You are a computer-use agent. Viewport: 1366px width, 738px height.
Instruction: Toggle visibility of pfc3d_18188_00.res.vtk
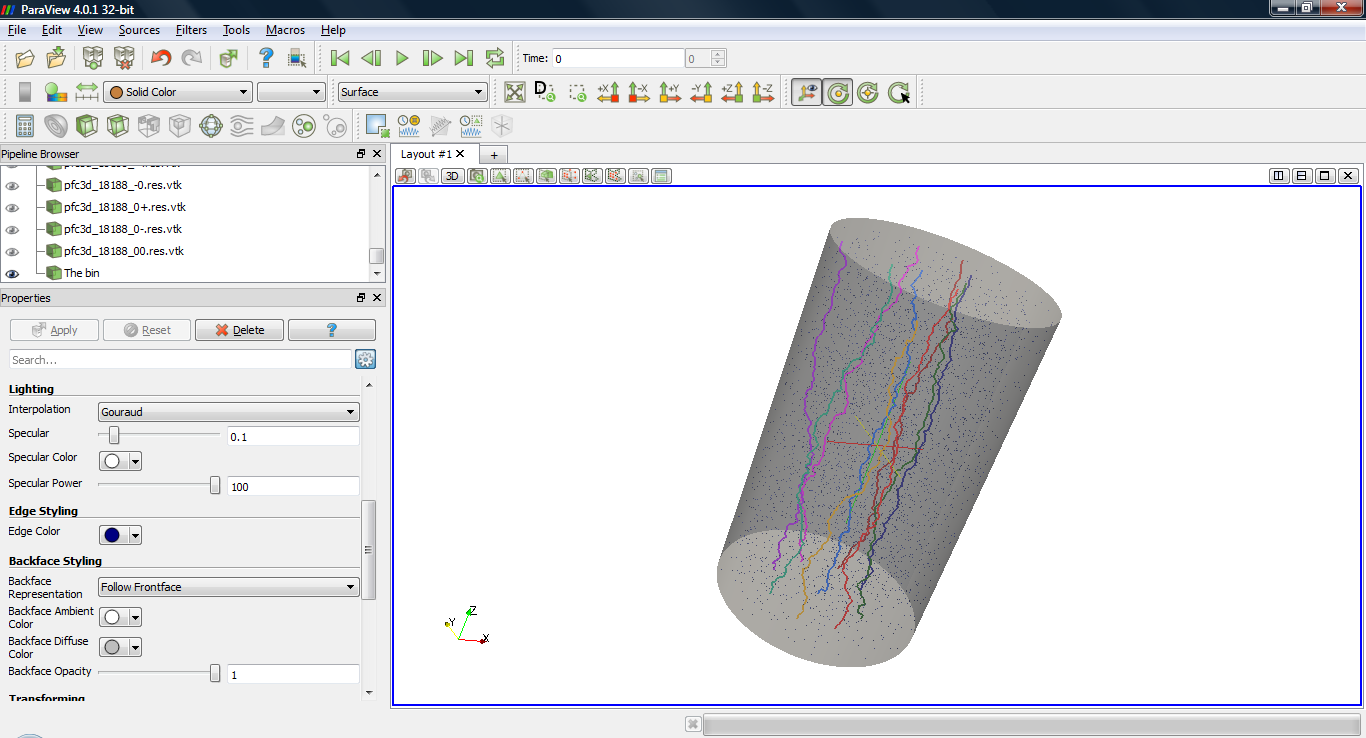[x=13, y=251]
